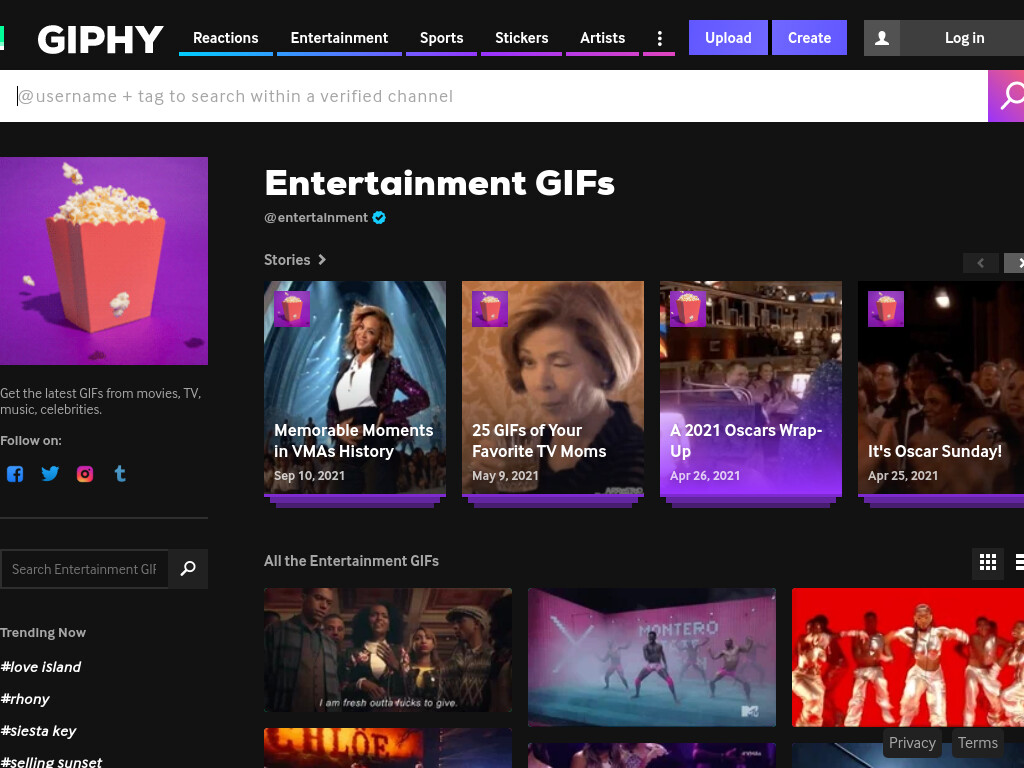Click the Stories heading text
This screenshot has width=1024, height=768.
click(x=287, y=259)
